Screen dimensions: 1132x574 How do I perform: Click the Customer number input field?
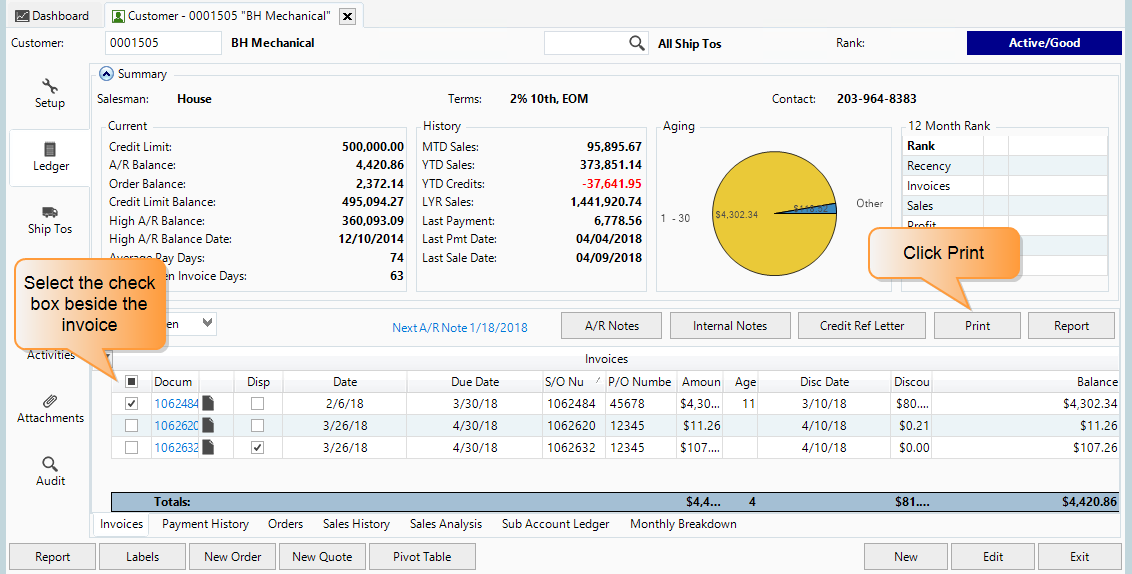point(162,43)
